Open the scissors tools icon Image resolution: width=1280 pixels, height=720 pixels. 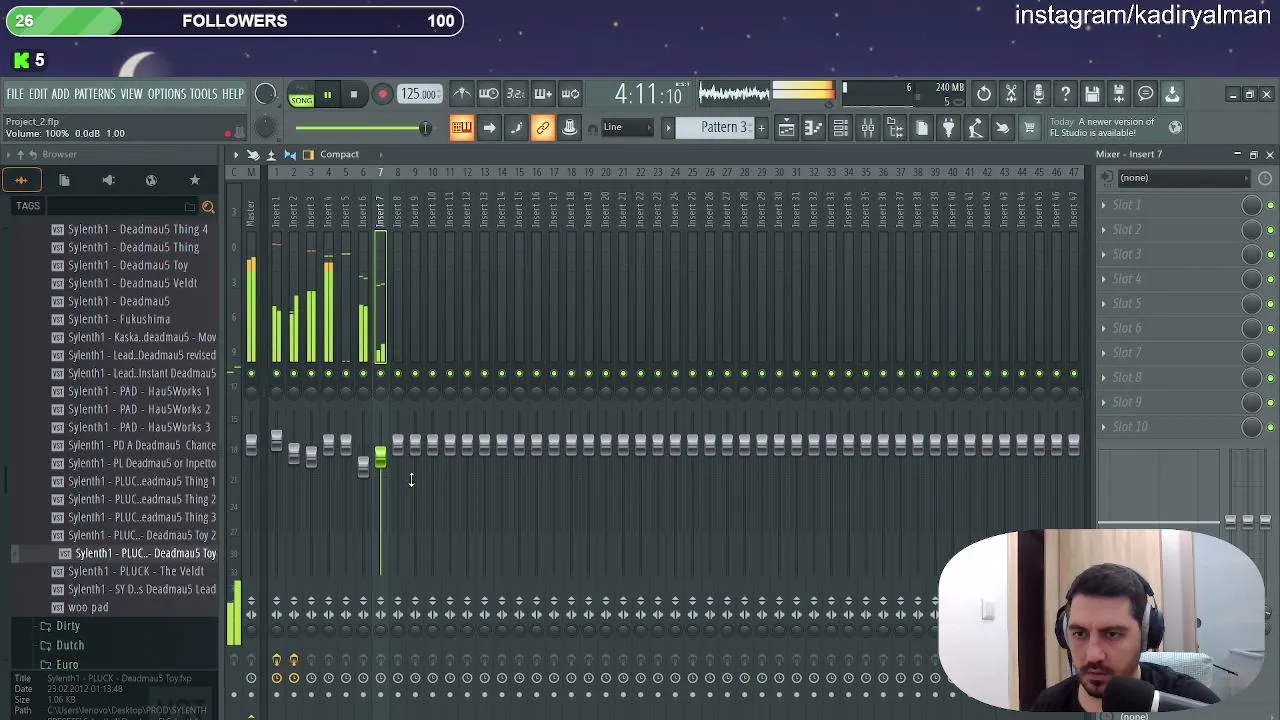point(1011,94)
